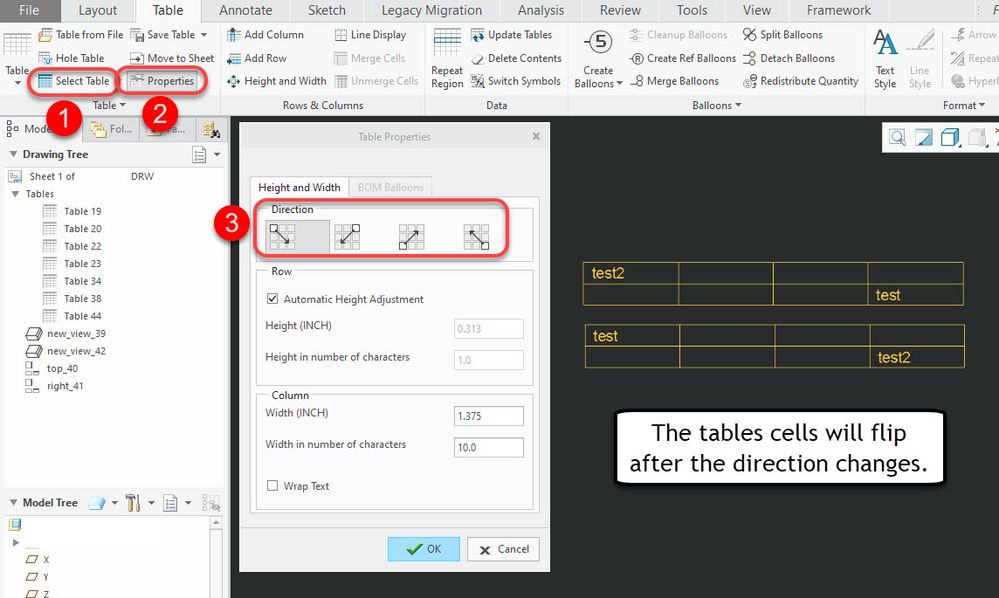Click the Table from File icon
Screen dimensions: 999x598
tap(45, 34)
